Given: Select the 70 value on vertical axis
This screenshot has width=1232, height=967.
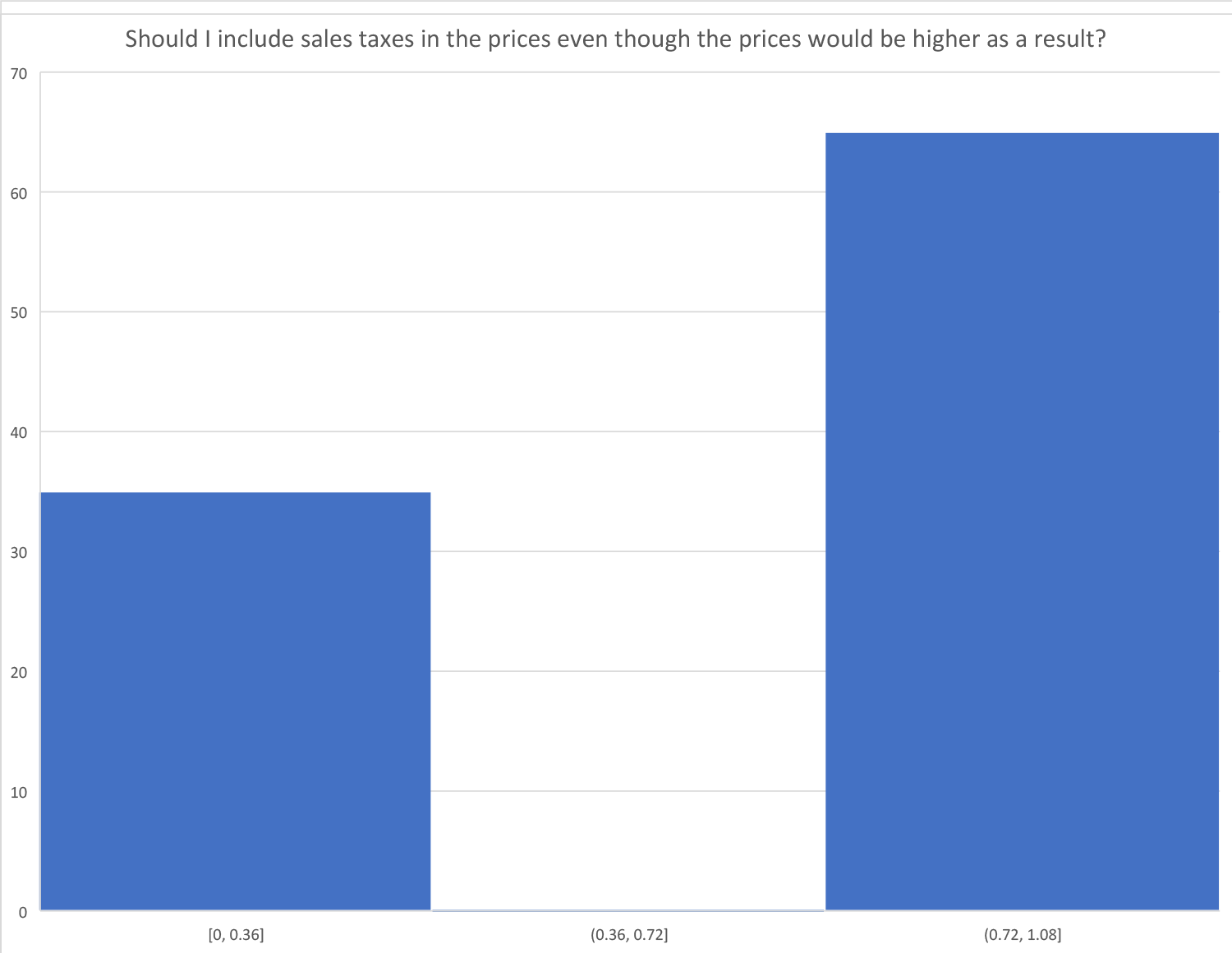Looking at the screenshot, I should tap(19, 74).
